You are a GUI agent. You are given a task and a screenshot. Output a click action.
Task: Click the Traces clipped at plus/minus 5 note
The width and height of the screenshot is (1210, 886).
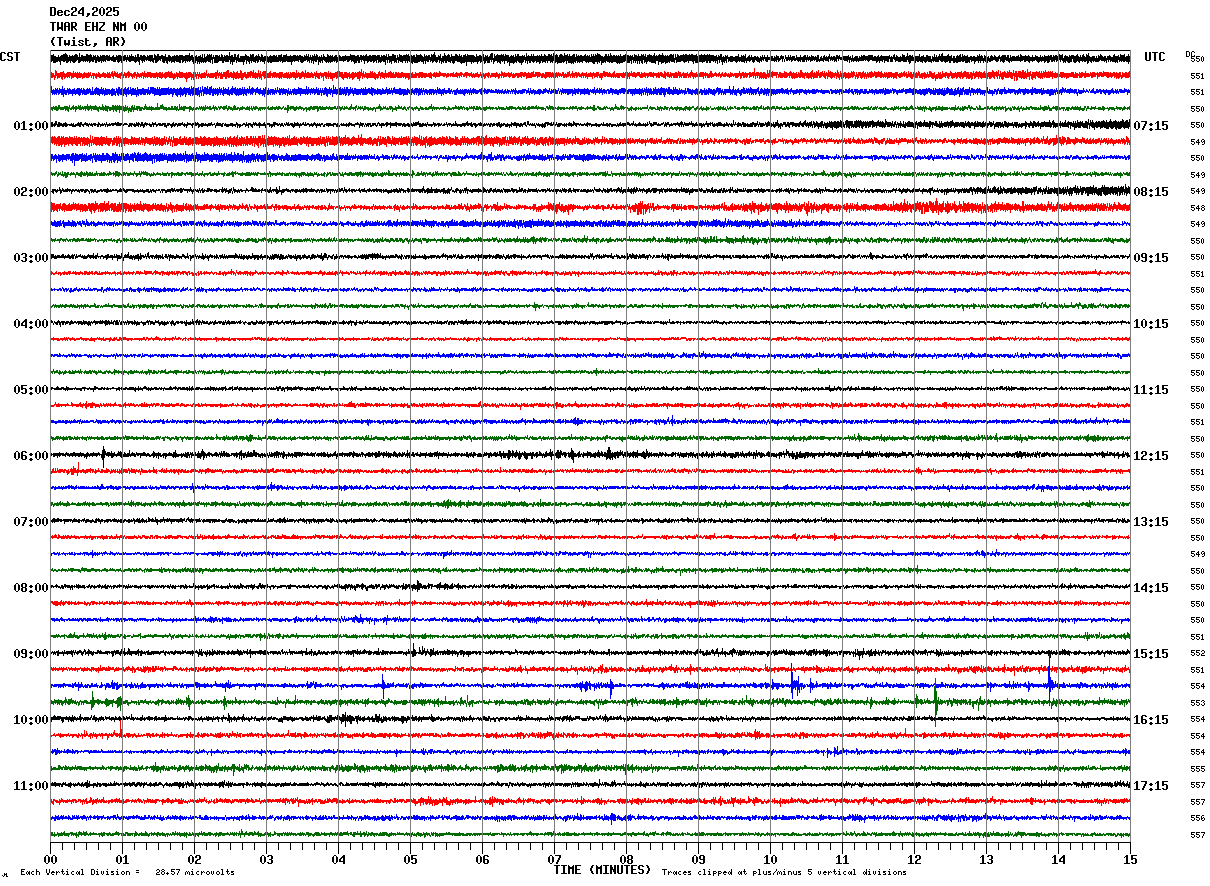tap(784, 872)
